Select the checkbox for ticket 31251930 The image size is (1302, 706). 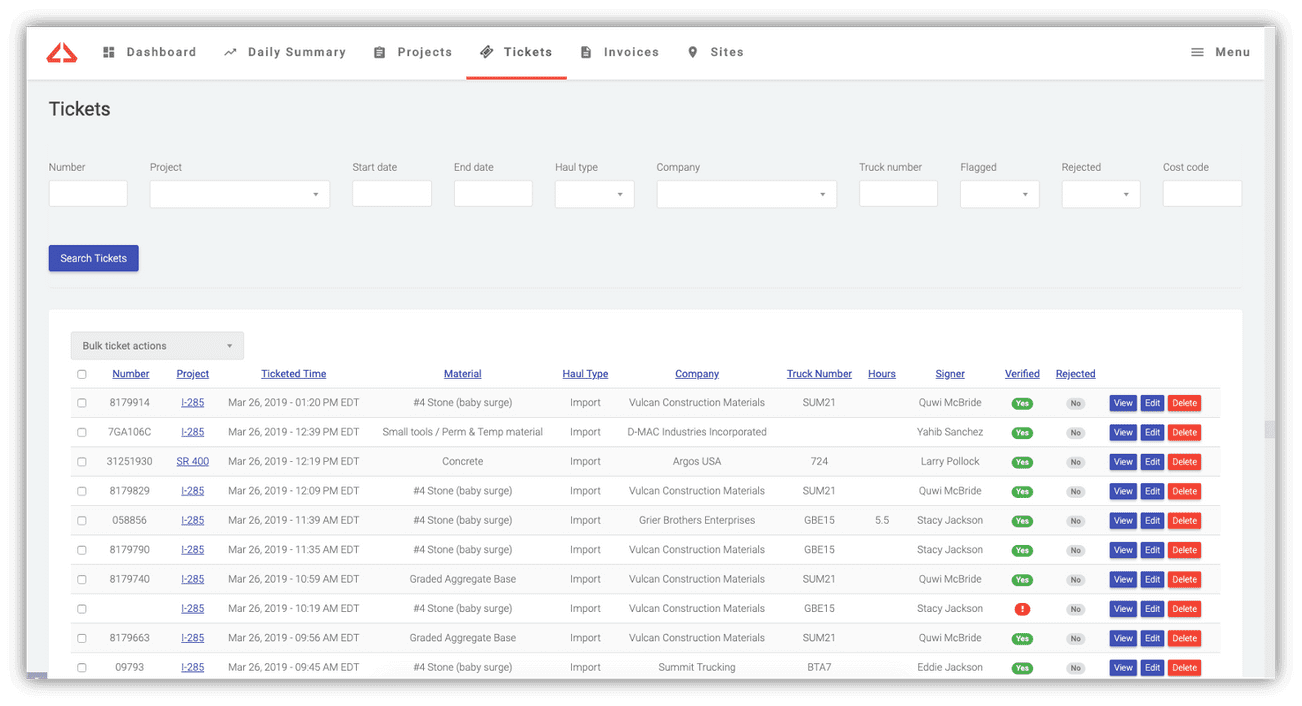pyautogui.click(x=82, y=462)
